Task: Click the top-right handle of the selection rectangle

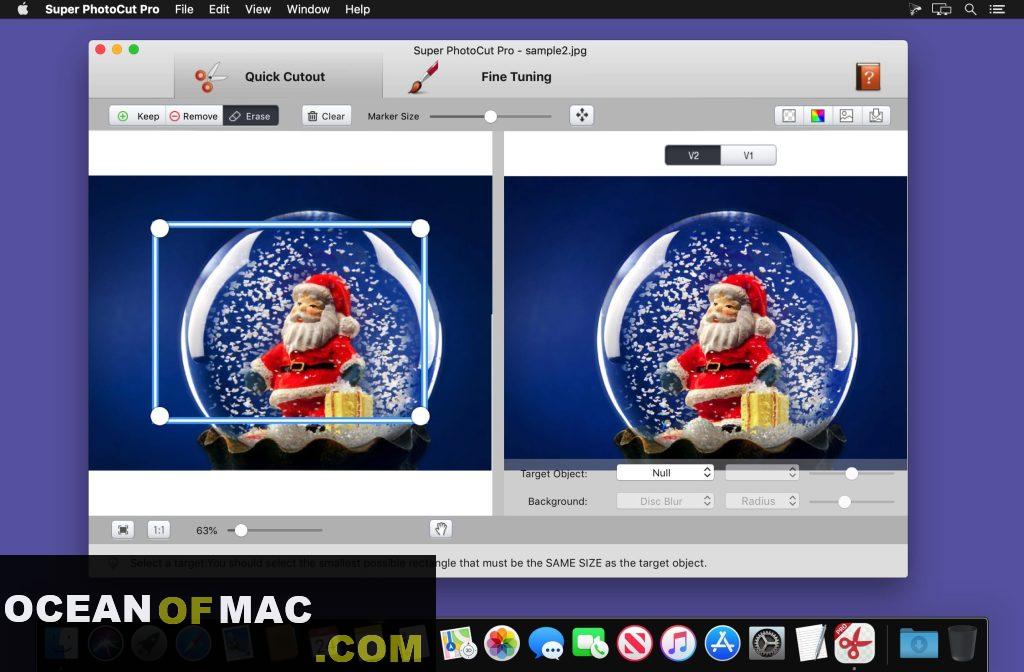Action: pyautogui.click(x=421, y=228)
